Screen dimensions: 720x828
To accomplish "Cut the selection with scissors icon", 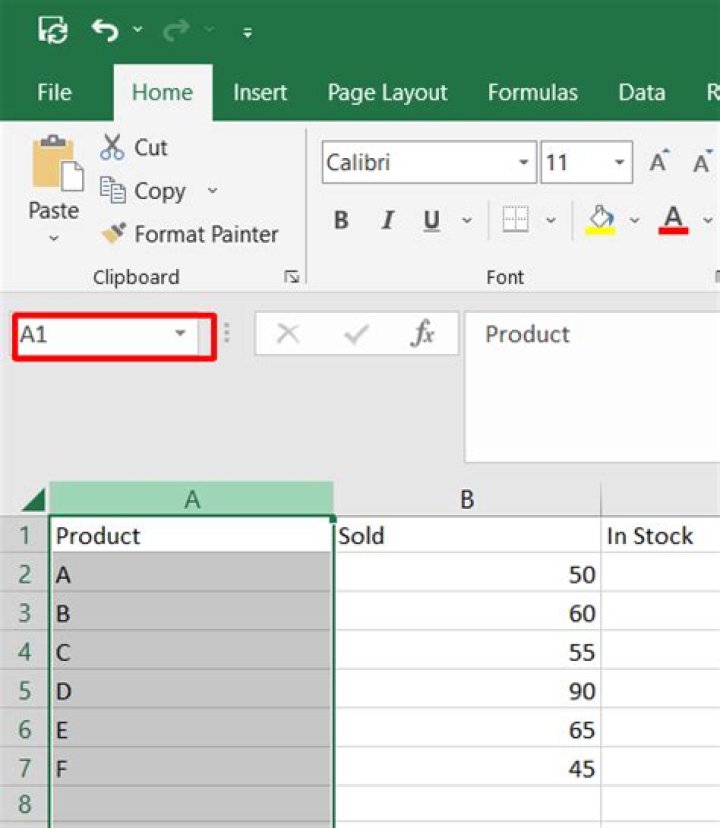I will [x=134, y=147].
